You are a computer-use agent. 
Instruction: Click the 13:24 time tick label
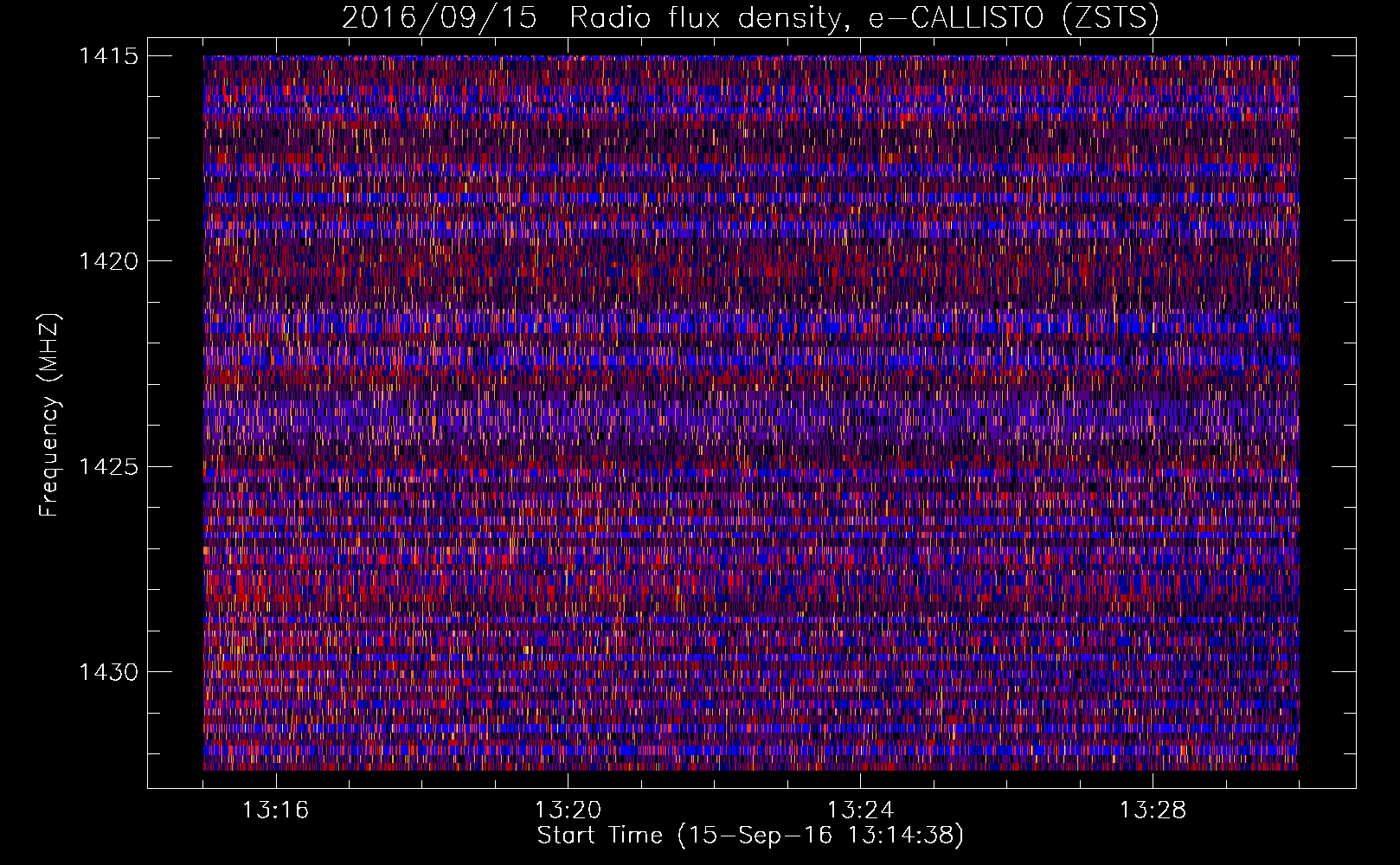coord(861,811)
